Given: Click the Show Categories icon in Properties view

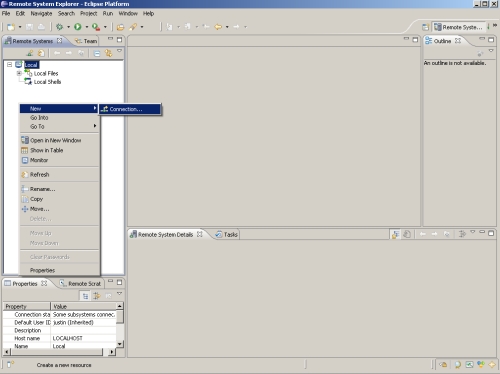Looking at the screenshot, I should pos(85,296).
